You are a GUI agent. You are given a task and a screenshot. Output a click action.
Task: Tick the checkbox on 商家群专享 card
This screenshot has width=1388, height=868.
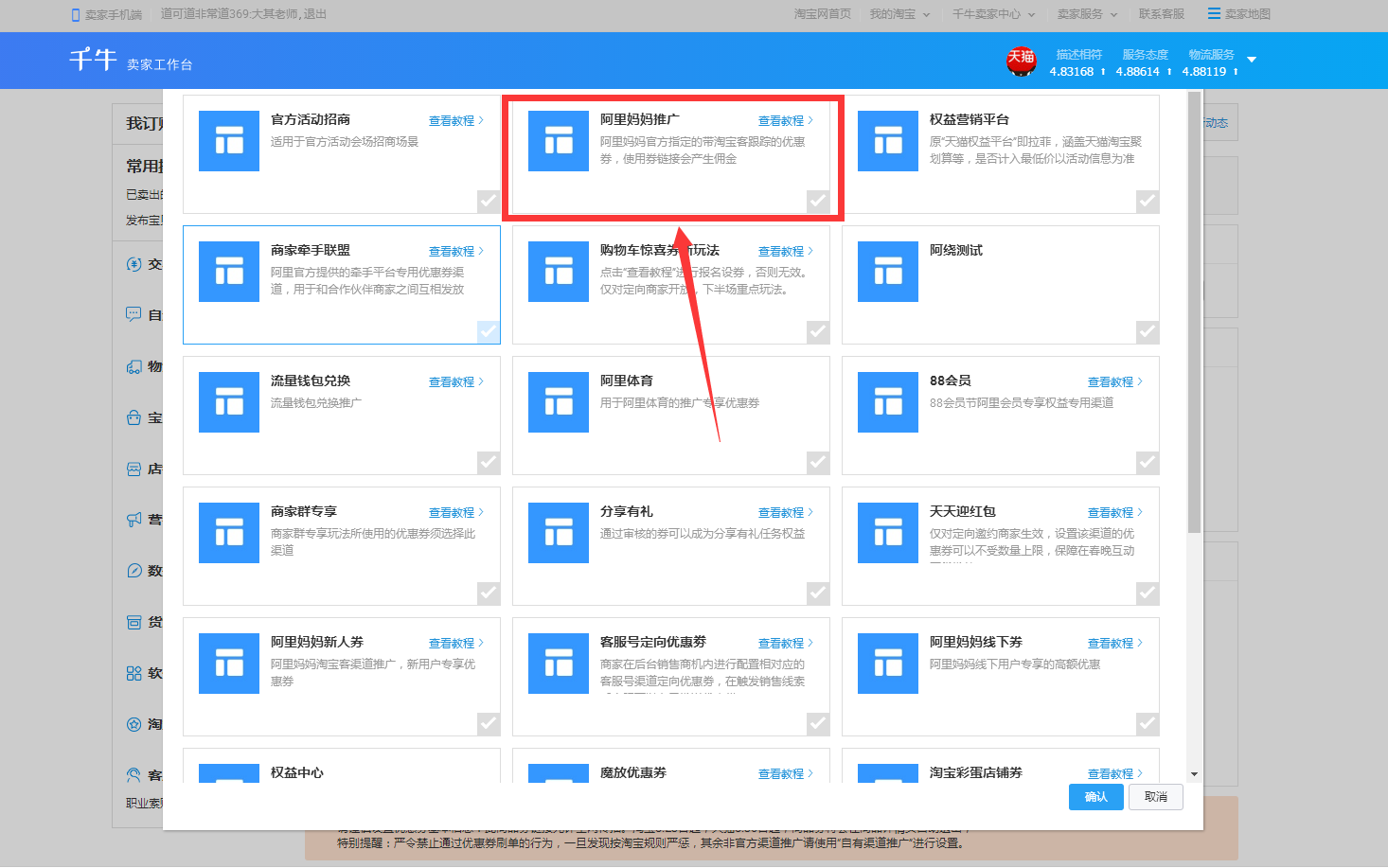[489, 593]
